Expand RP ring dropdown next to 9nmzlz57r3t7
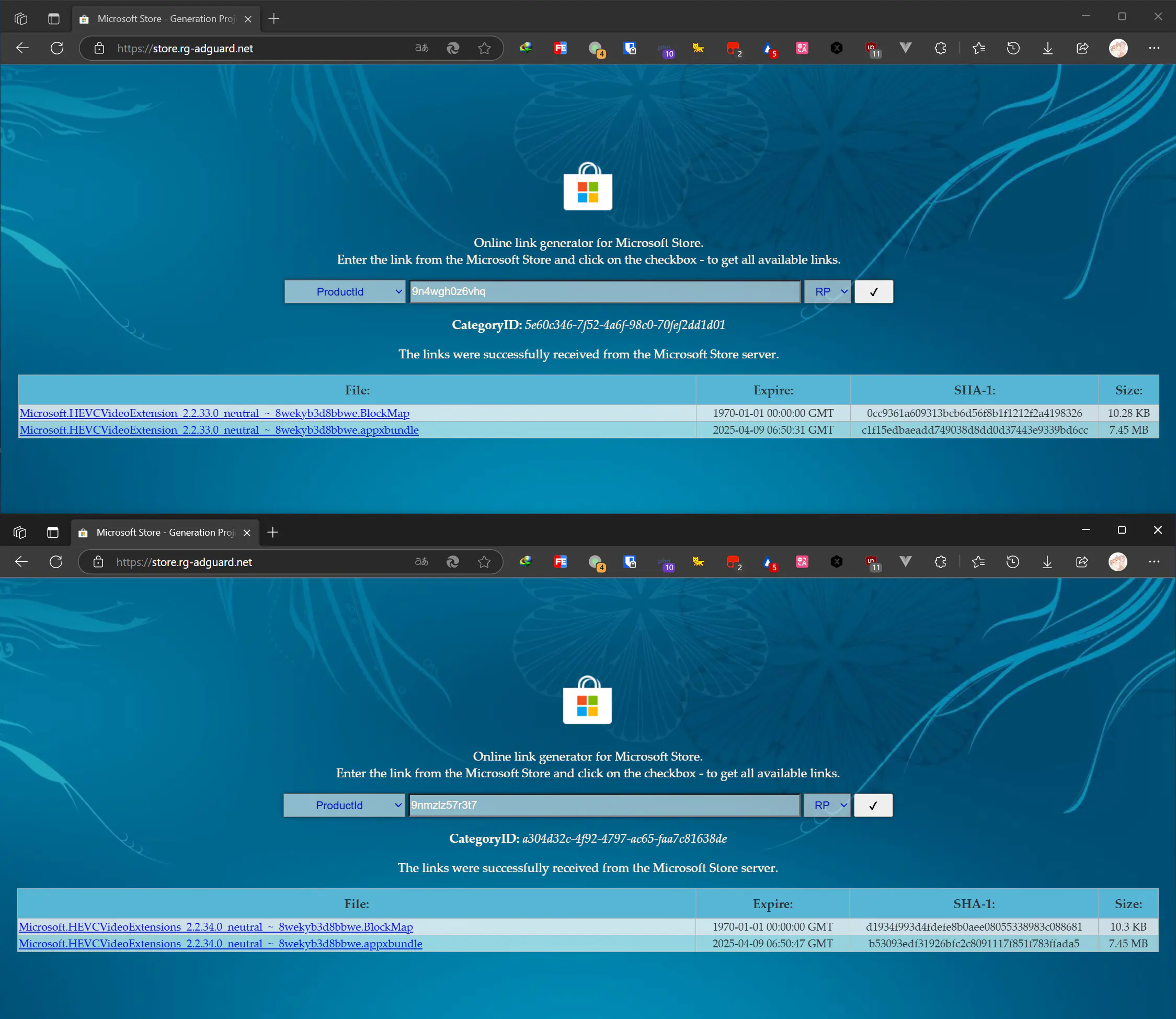 pos(827,805)
